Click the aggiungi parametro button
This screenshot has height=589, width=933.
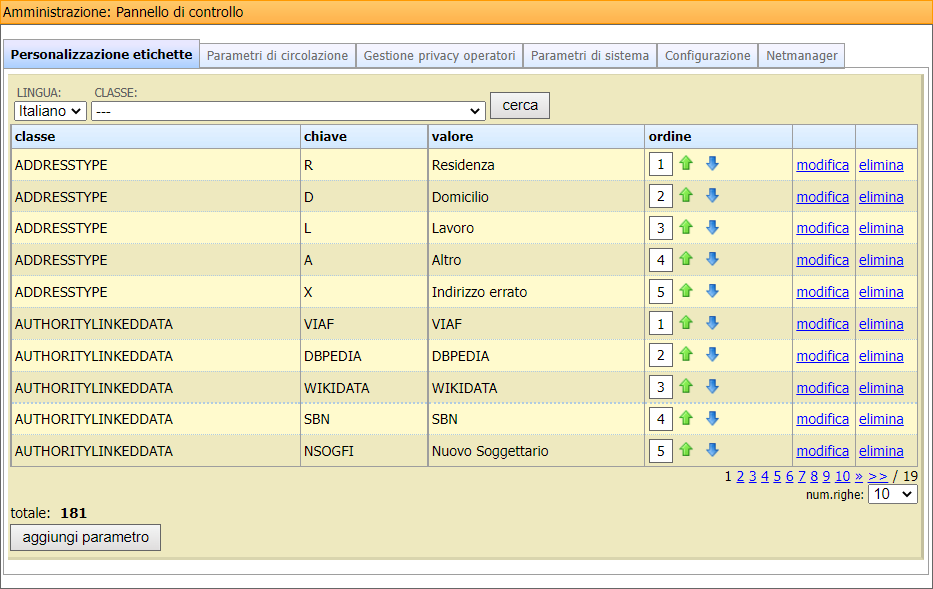point(85,537)
